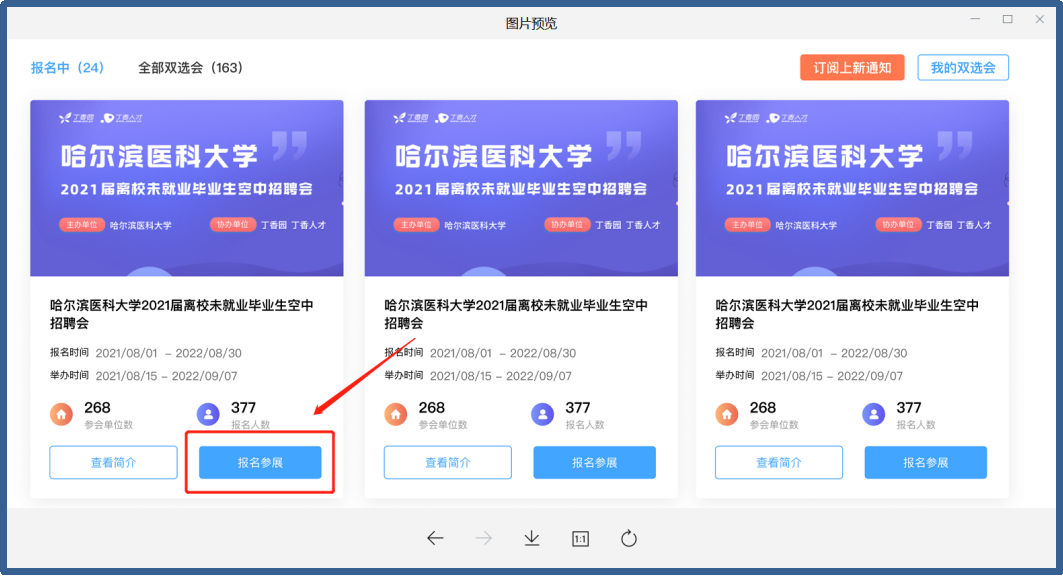Click the back navigation arrow in image viewer
1063x576 pixels.
coord(435,538)
